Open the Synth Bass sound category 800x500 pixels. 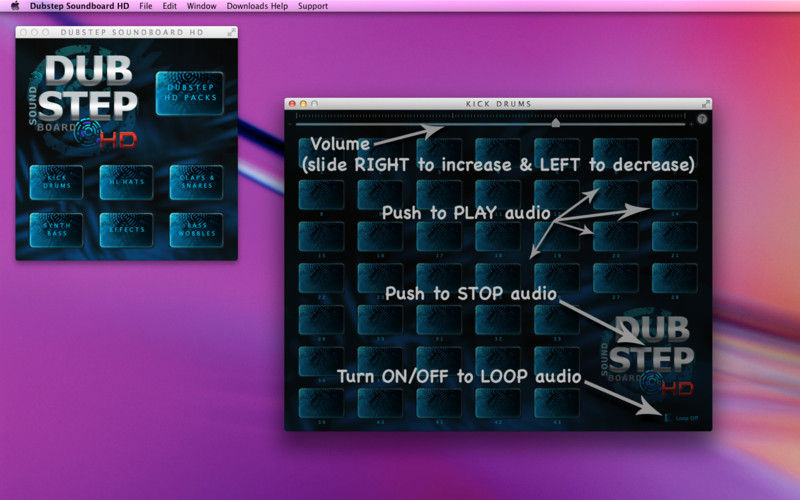pos(56,230)
